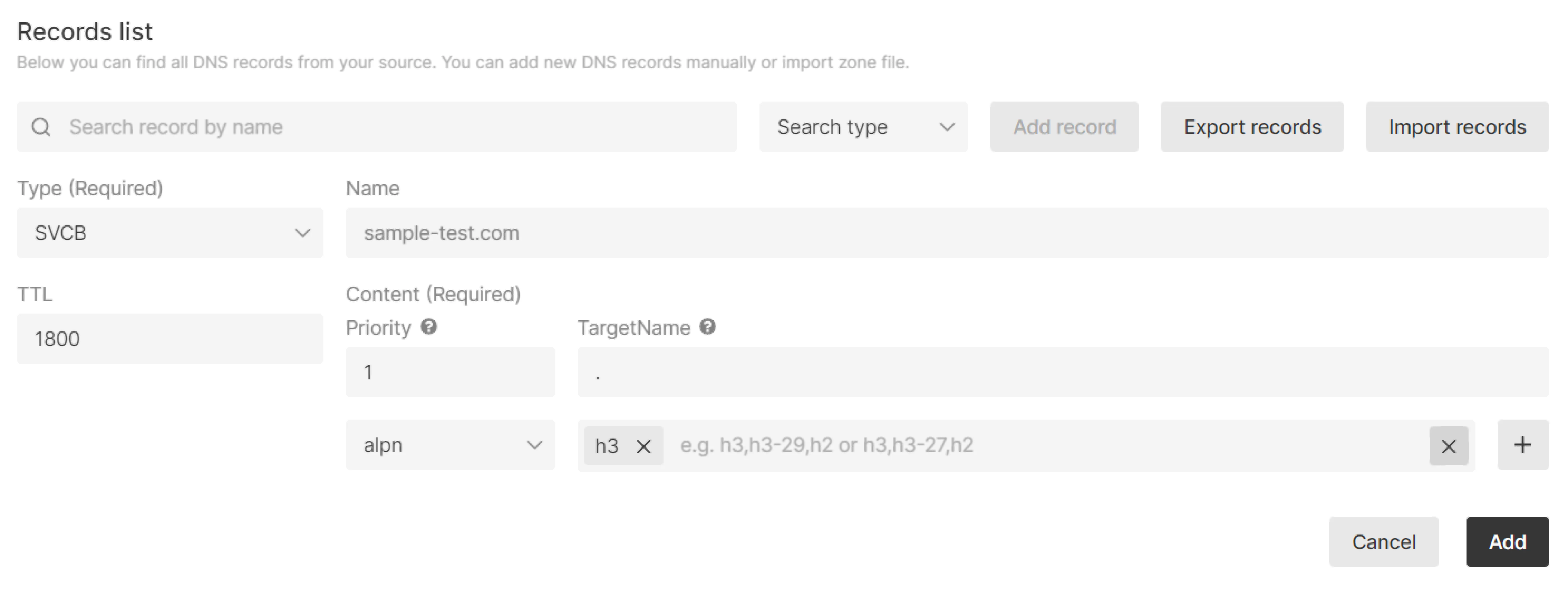
Task: Click Export records
Action: (x=1252, y=127)
